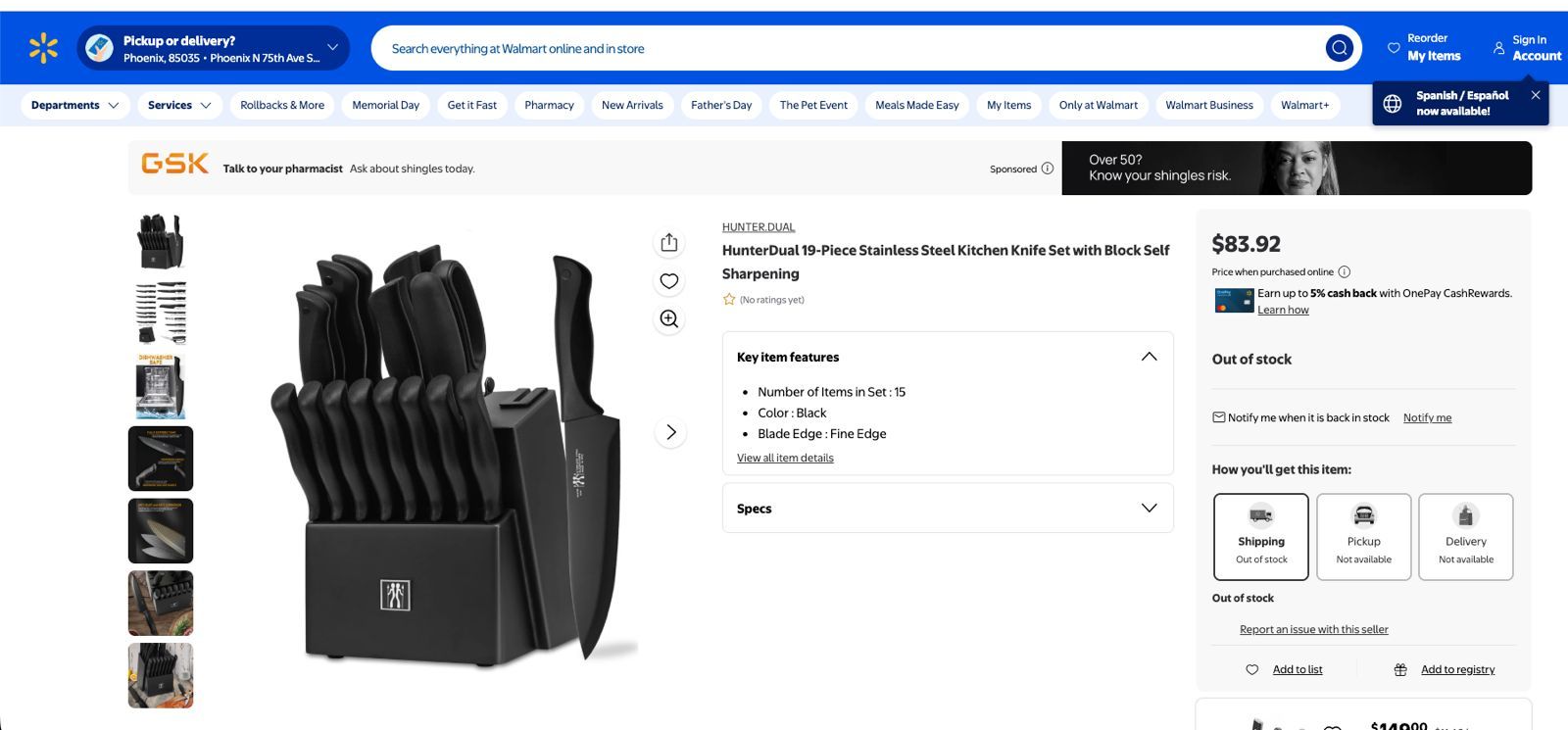This screenshot has width=1568, height=730.
Task: Open New Arrivals
Action: 632,106
